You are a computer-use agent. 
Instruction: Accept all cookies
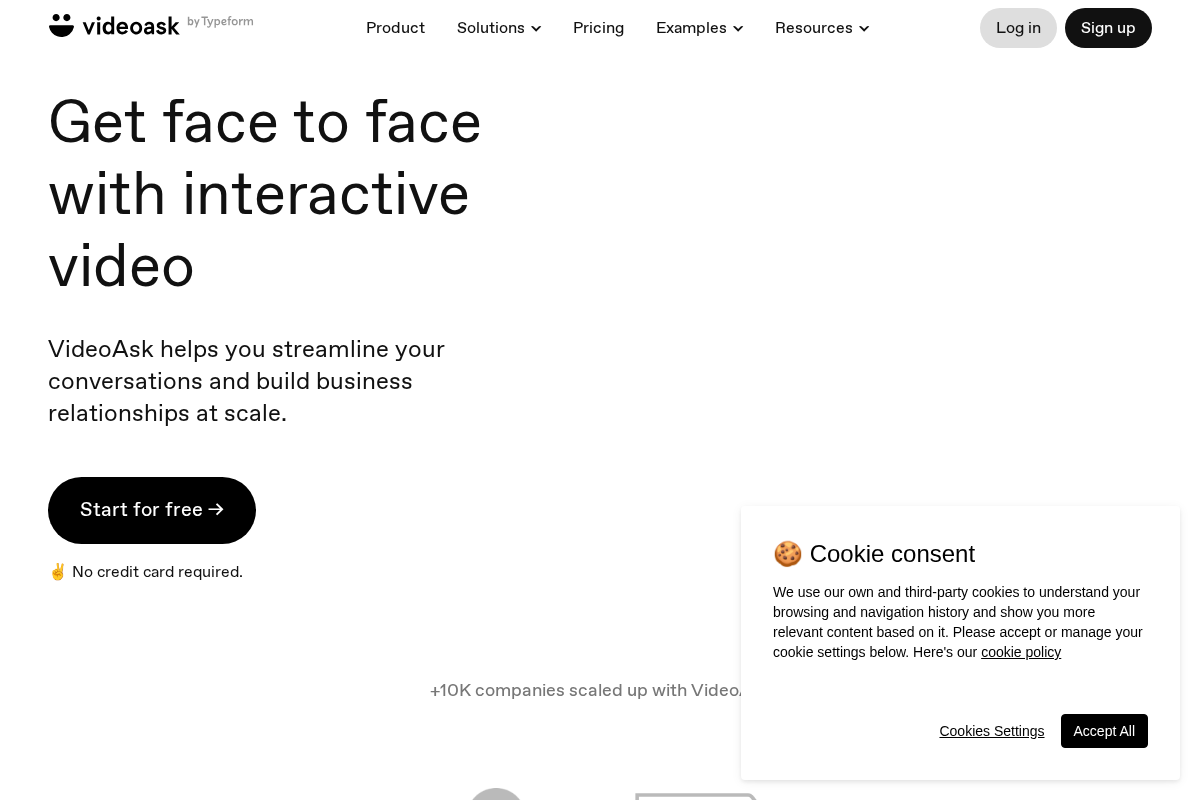click(x=1104, y=731)
